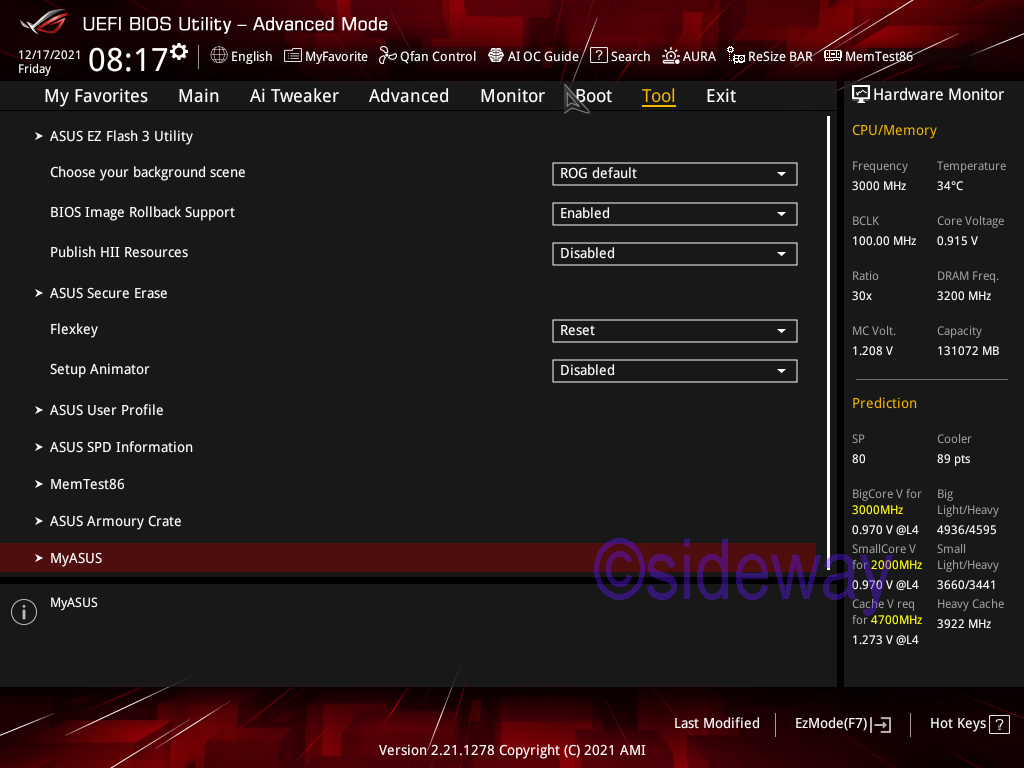The width and height of the screenshot is (1024, 768).
Task: Open the highlighted MyASUS entry
Action: 408,558
